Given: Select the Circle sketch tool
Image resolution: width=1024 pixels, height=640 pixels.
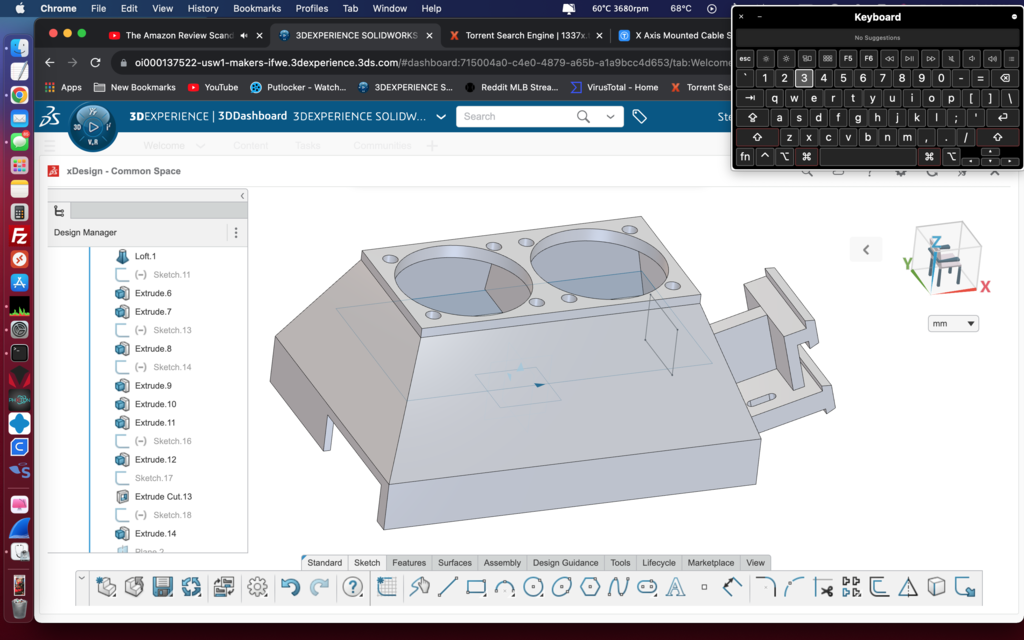Looking at the screenshot, I should click(534, 586).
